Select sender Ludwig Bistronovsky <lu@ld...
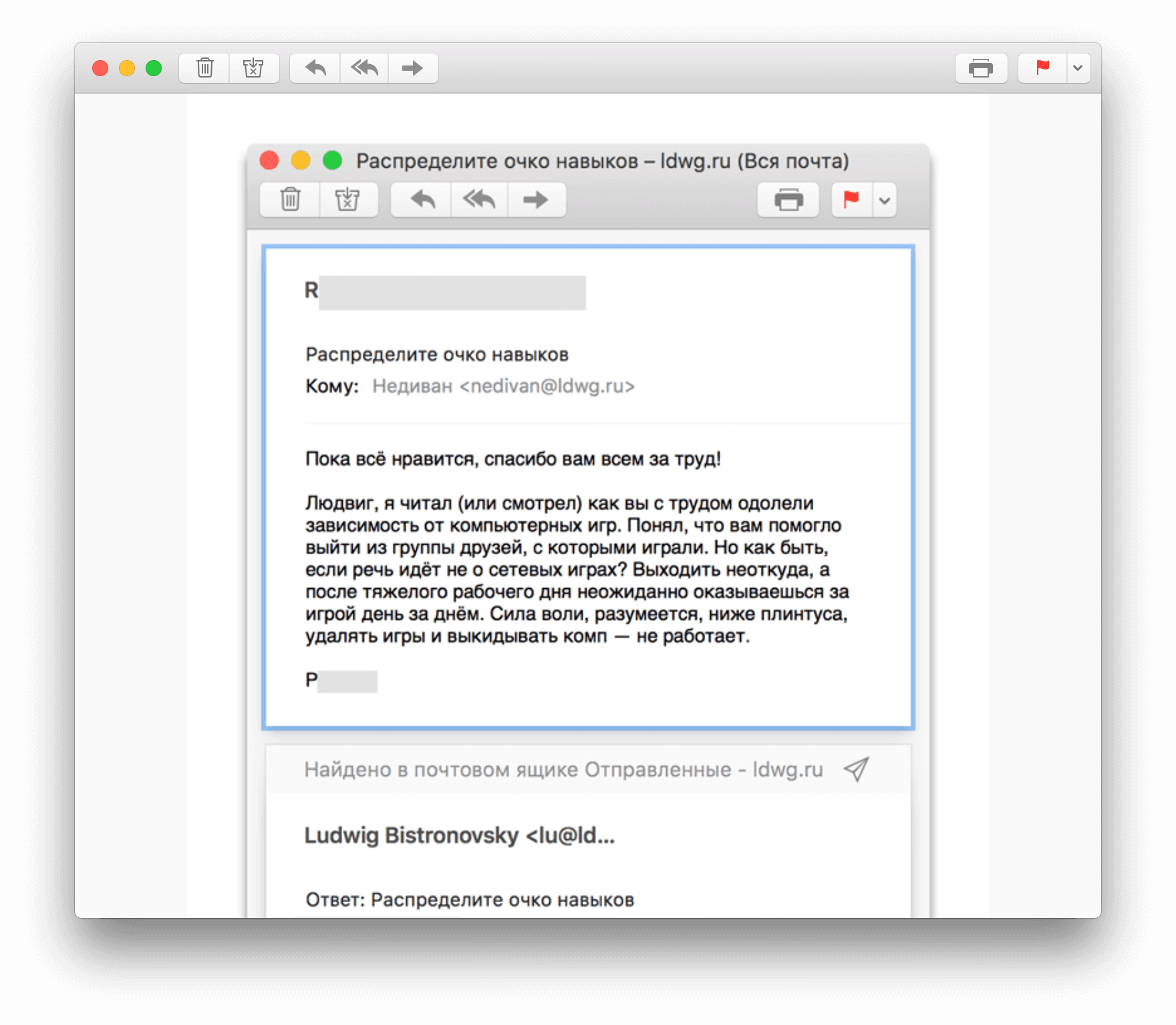The height and width of the screenshot is (1025, 1176). pos(459,835)
